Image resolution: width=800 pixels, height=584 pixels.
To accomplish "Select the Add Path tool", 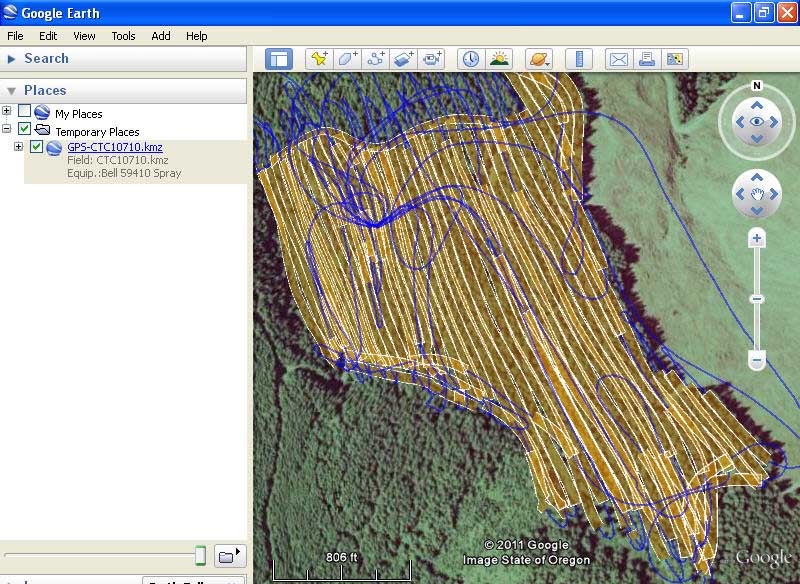I will pos(376,59).
